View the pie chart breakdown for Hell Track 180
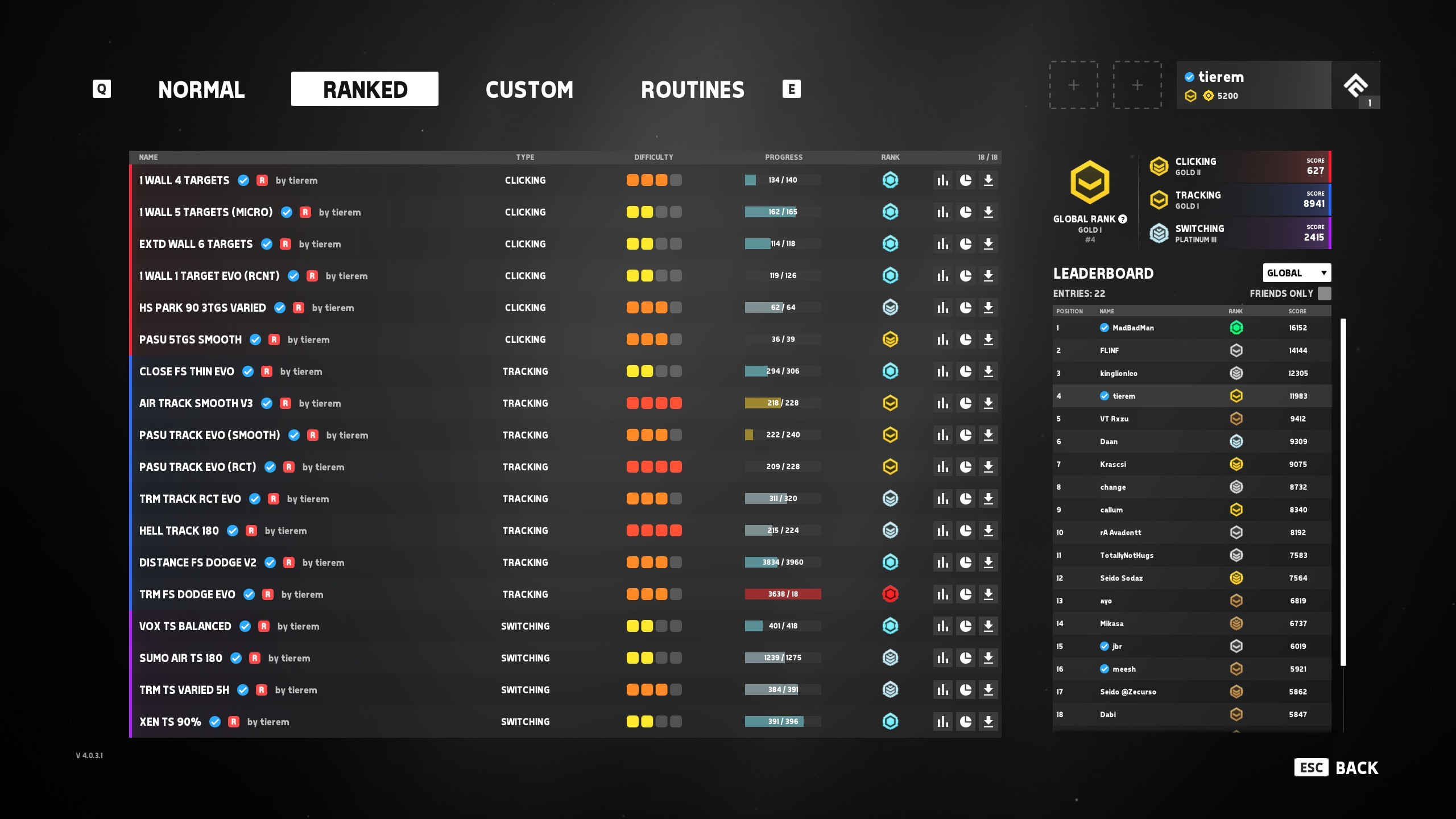The width and height of the screenshot is (1456, 819). [966, 530]
